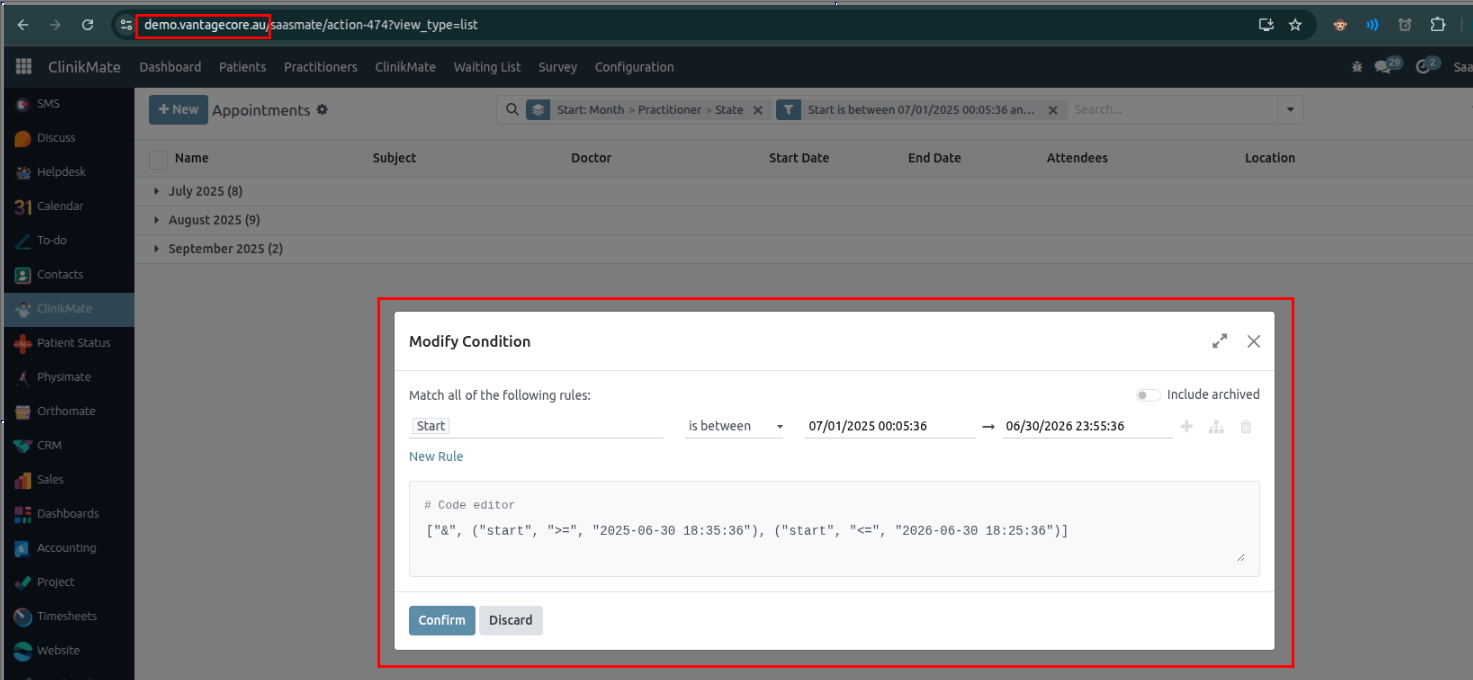Tick the select-all checkbox in list header
Viewport: 1473px width, 680px height.
pyautogui.click(x=158, y=158)
